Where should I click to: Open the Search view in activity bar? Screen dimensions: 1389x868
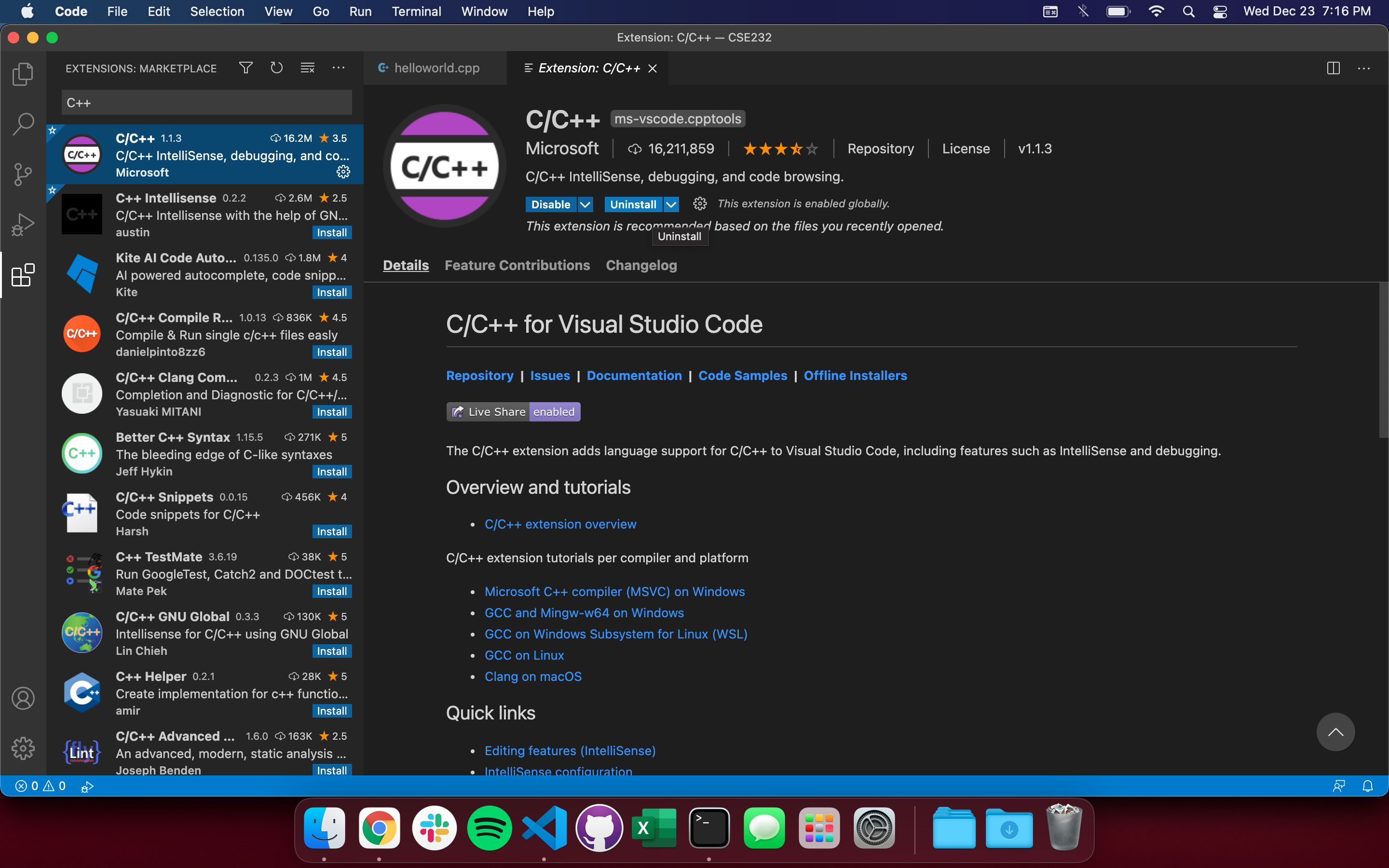[23, 123]
